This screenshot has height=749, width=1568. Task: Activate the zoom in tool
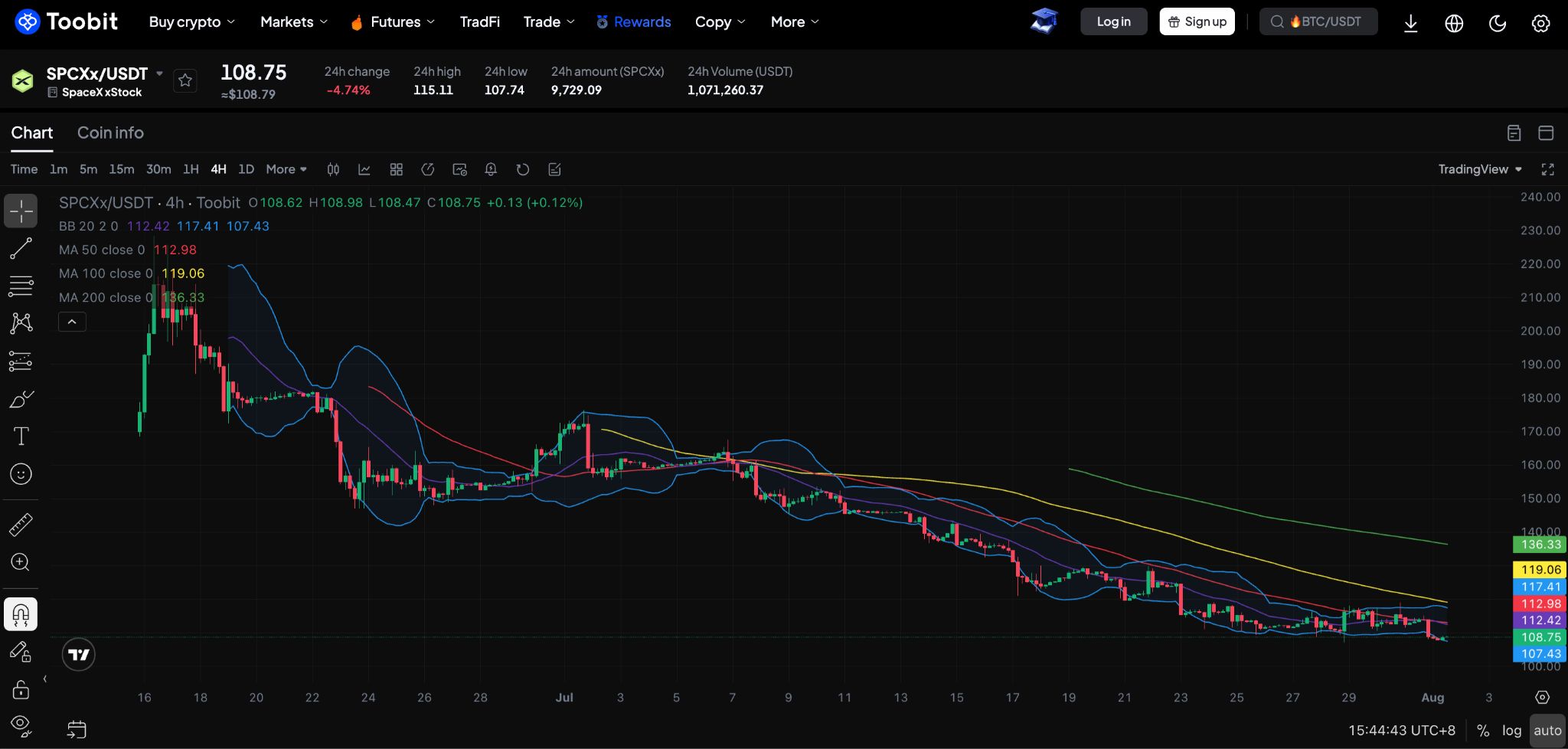click(x=21, y=562)
